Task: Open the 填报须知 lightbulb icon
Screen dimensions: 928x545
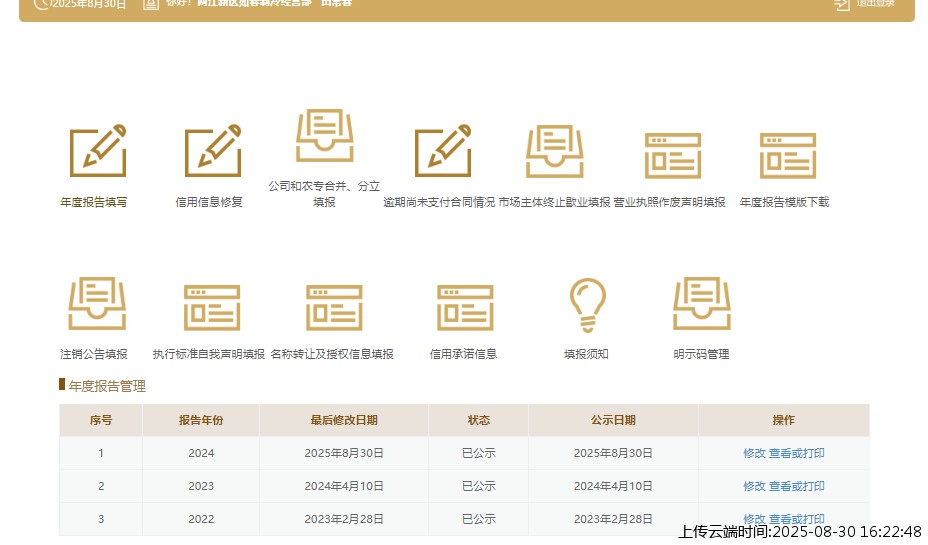Action: coord(588,305)
